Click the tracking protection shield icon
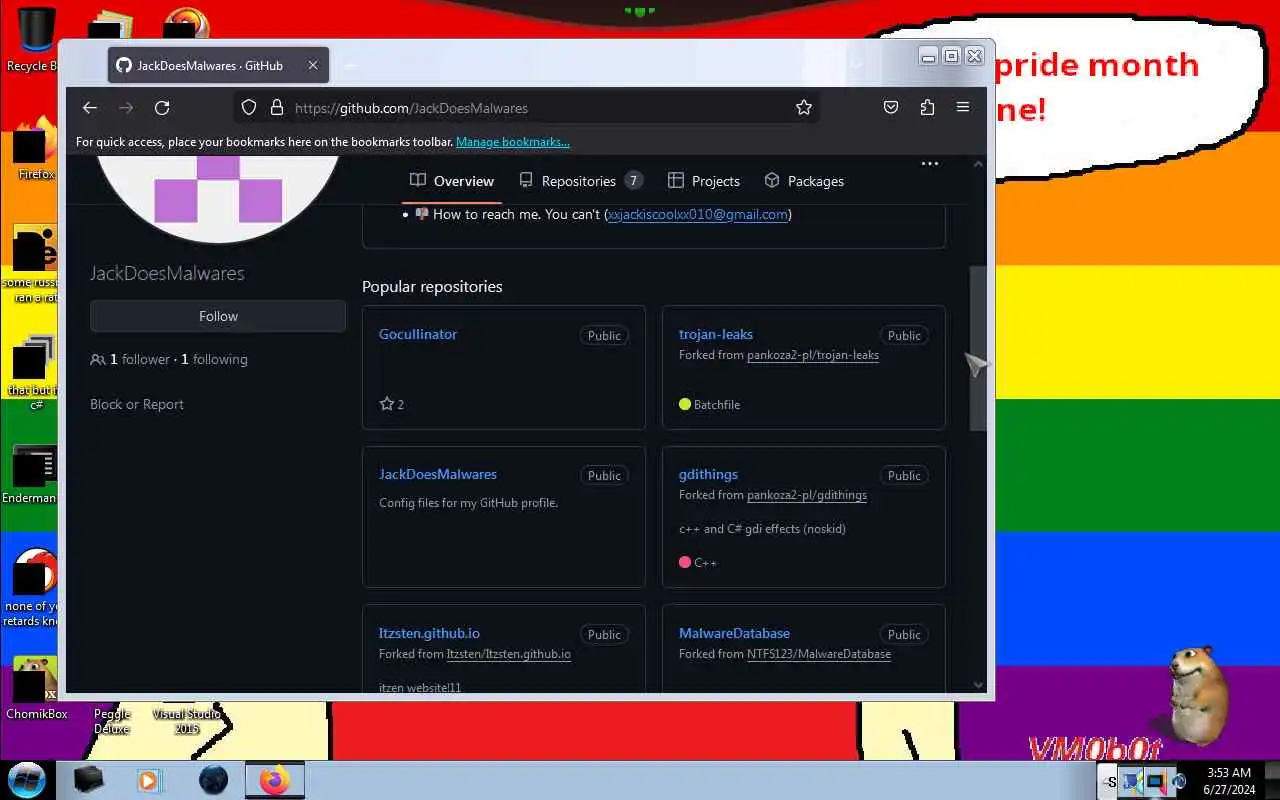Screen dimensions: 1280x800 249,108
